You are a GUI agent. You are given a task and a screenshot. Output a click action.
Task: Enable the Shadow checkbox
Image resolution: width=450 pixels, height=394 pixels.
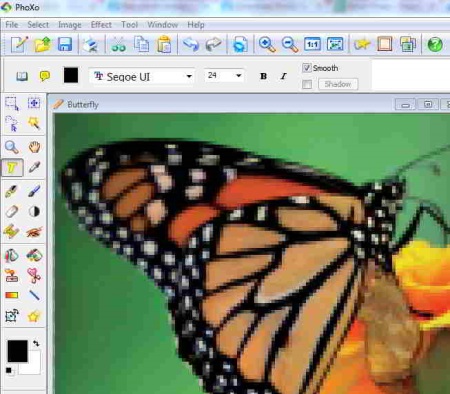(x=307, y=84)
